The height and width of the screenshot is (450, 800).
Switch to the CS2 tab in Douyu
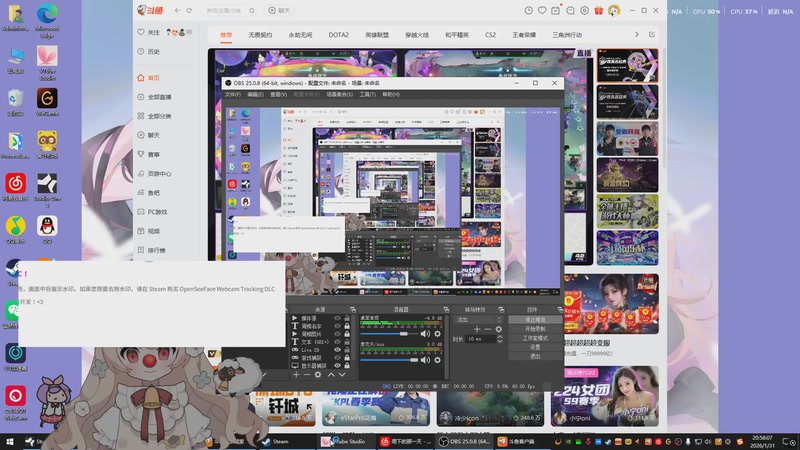tap(490, 35)
